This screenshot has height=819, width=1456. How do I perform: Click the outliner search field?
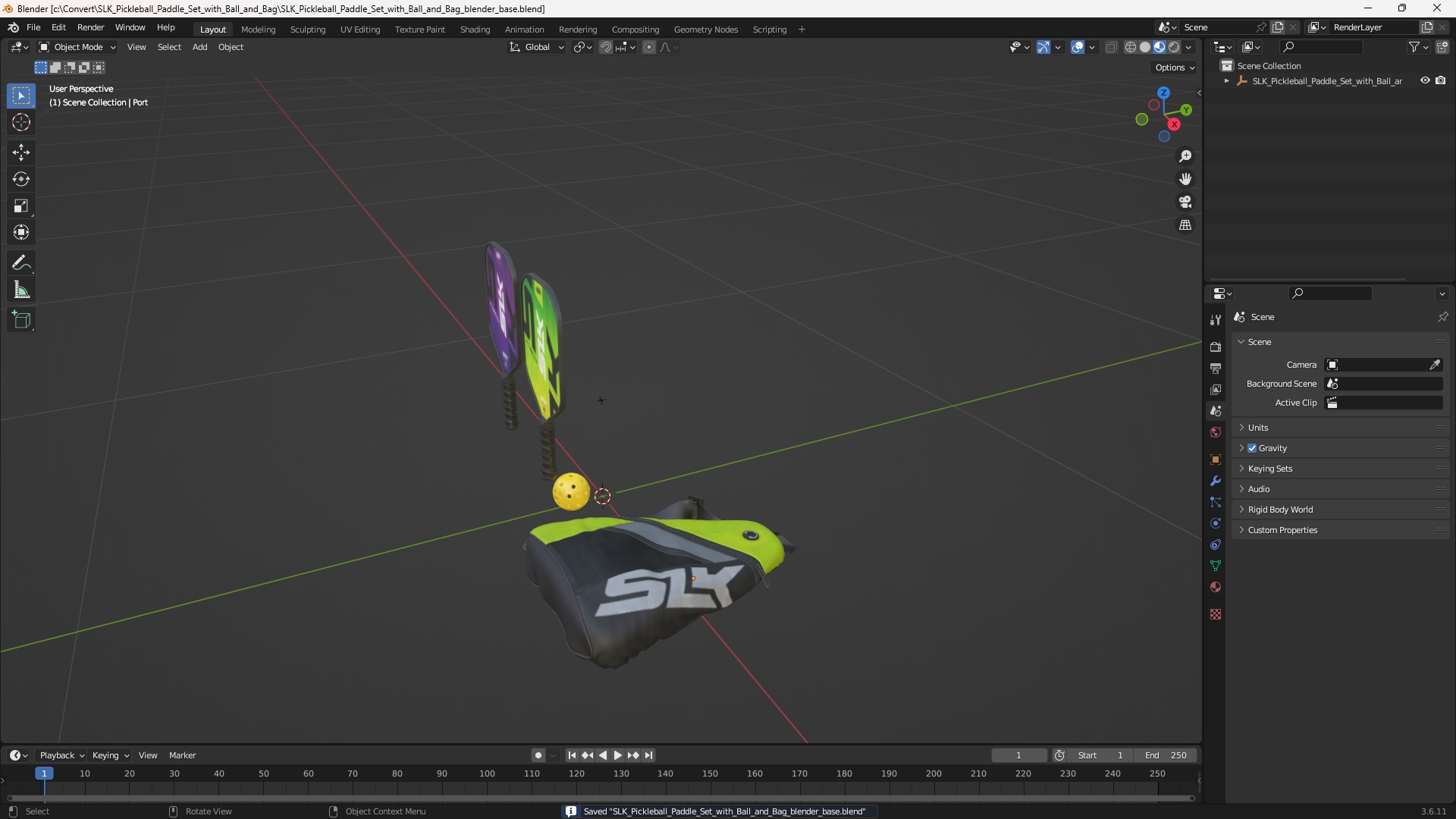pyautogui.click(x=1320, y=47)
